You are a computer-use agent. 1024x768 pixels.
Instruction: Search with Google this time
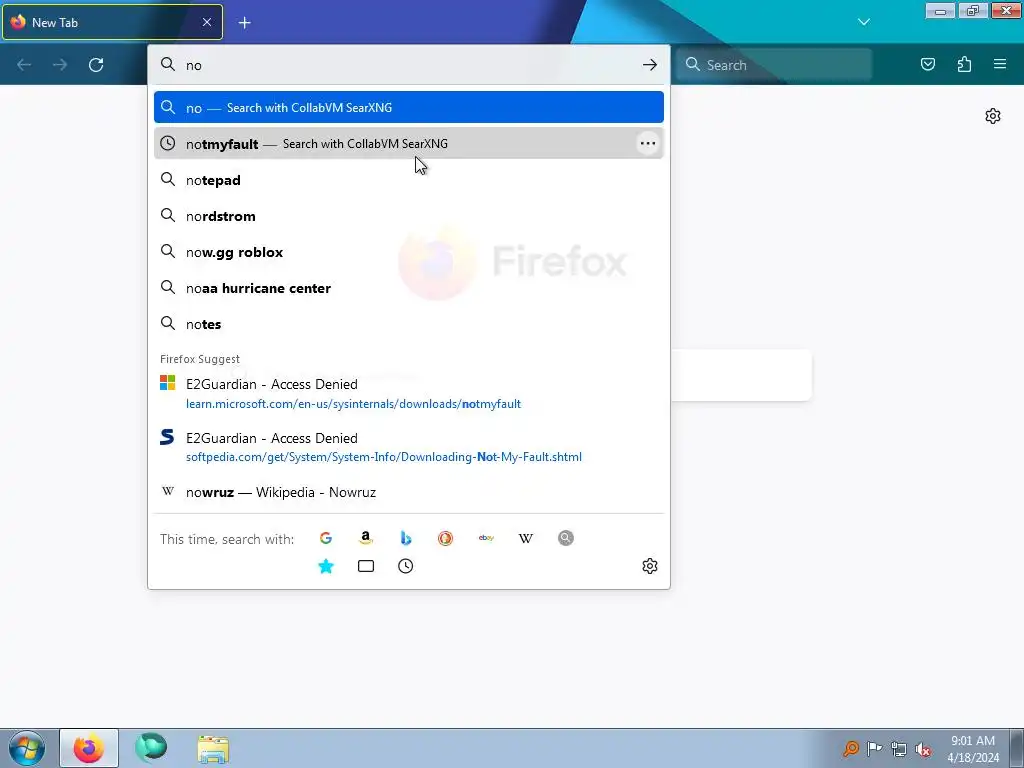(x=326, y=538)
